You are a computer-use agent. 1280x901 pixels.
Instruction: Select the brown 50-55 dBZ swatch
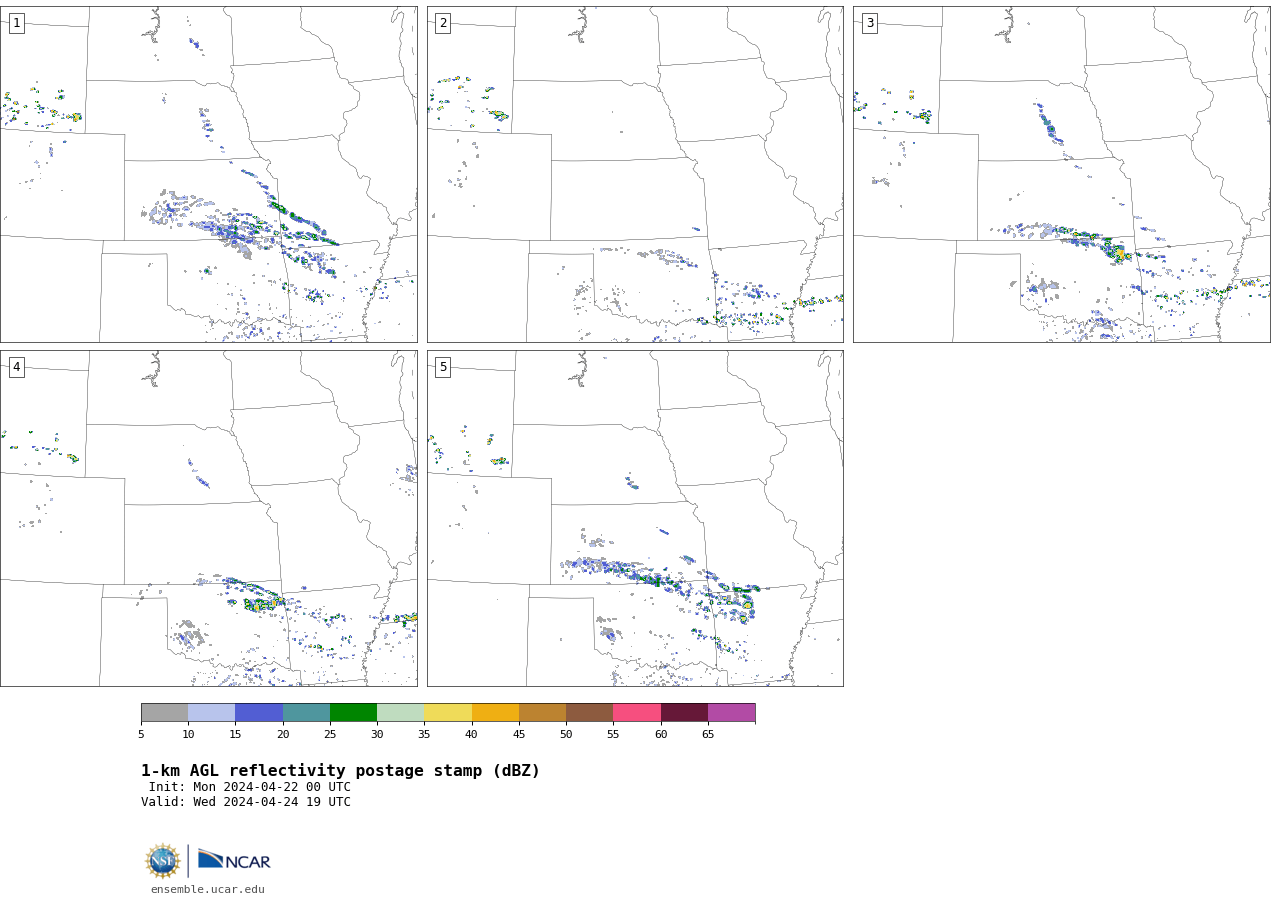tap(589, 712)
